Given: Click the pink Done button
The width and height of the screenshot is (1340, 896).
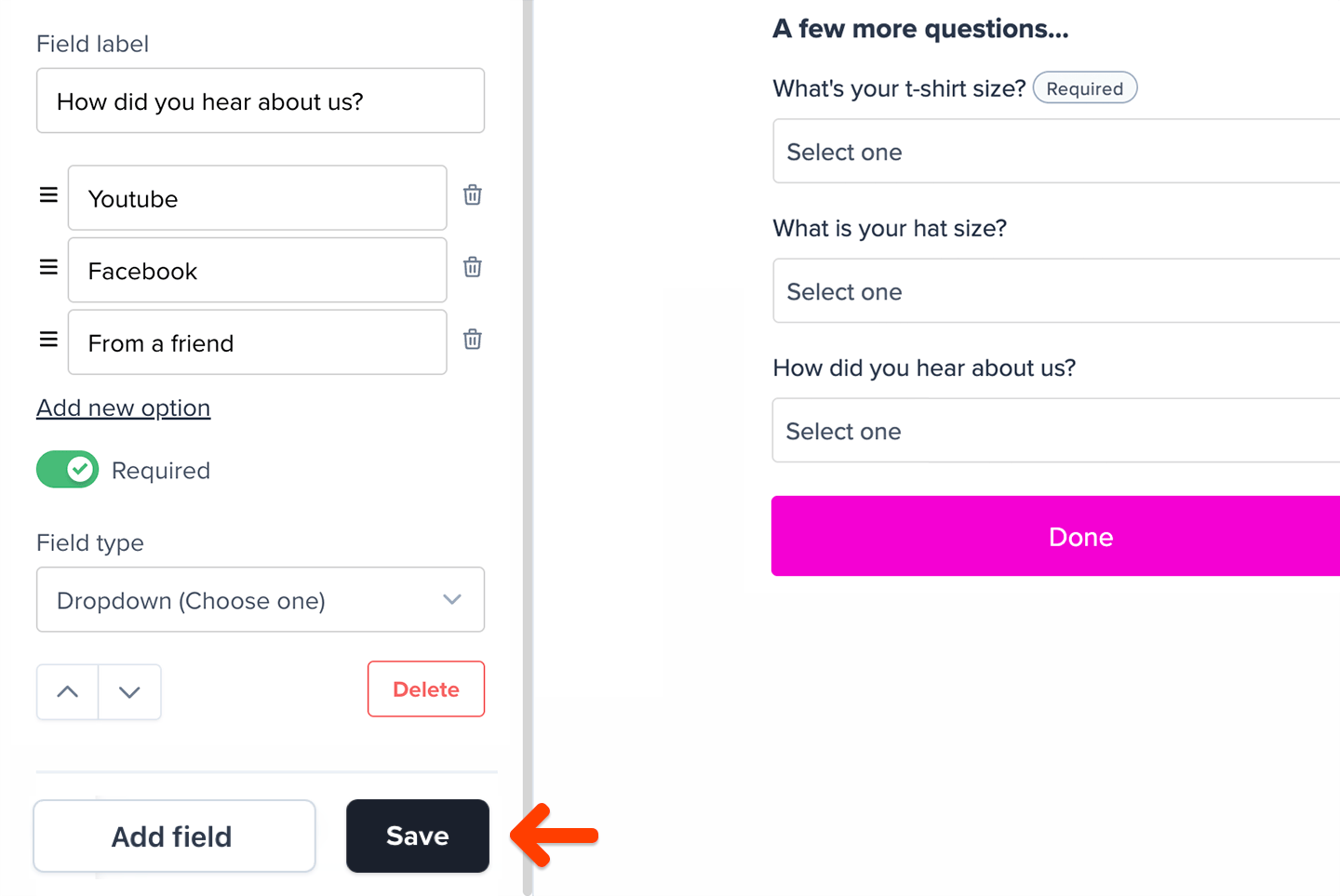Looking at the screenshot, I should [1079, 536].
